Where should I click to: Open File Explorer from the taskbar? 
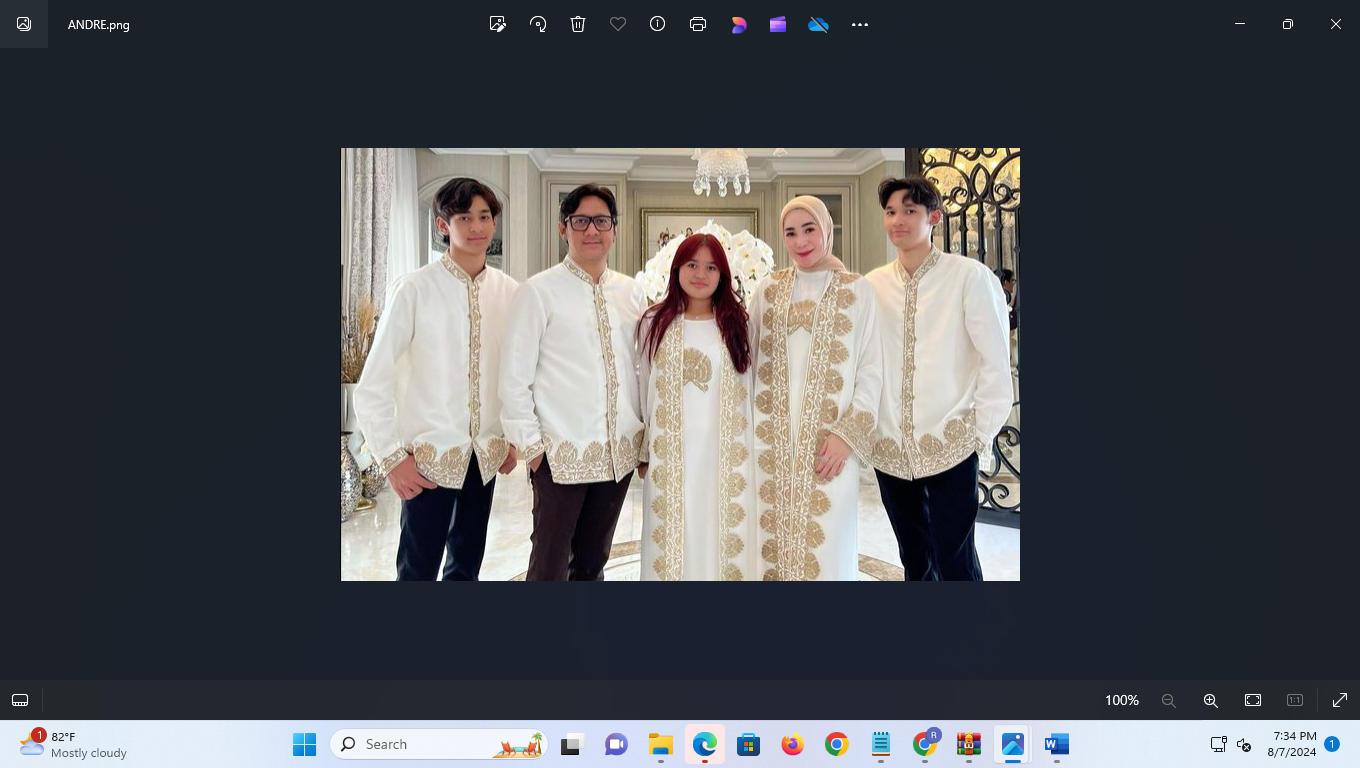click(661, 744)
